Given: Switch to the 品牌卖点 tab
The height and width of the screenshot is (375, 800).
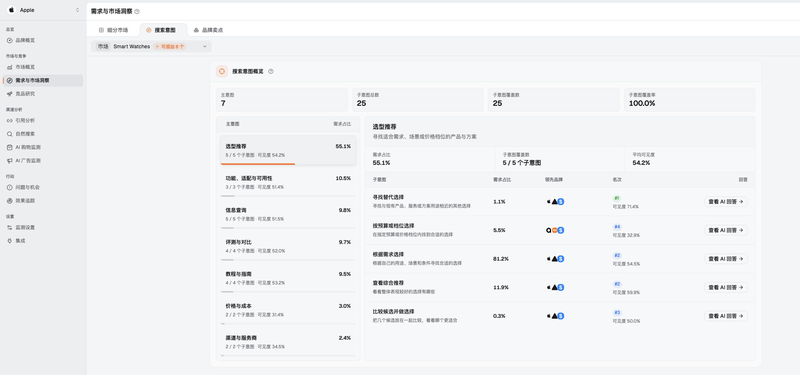Looking at the screenshot, I should [208, 30].
